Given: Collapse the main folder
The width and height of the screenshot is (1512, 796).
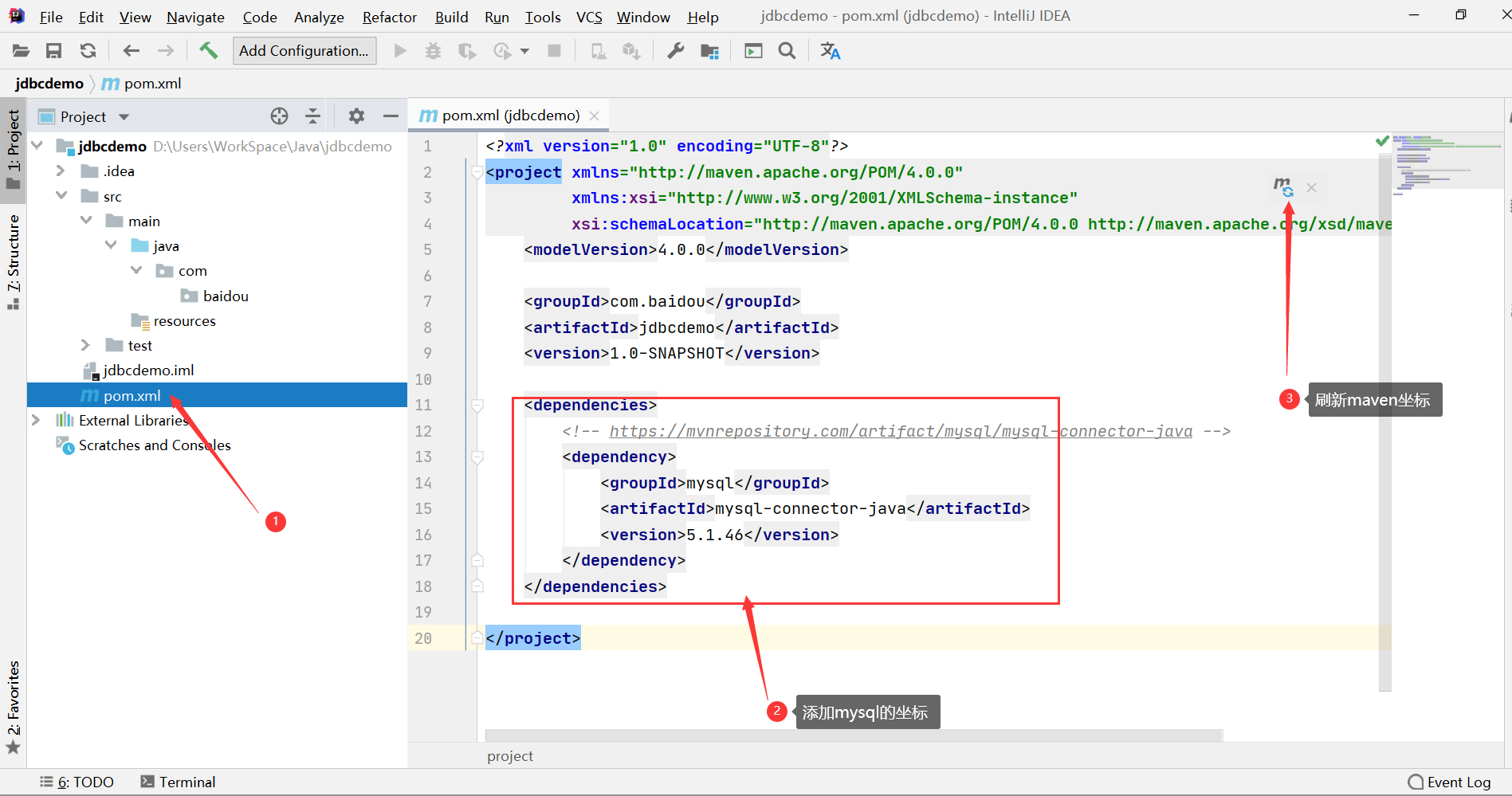Looking at the screenshot, I should [x=86, y=221].
